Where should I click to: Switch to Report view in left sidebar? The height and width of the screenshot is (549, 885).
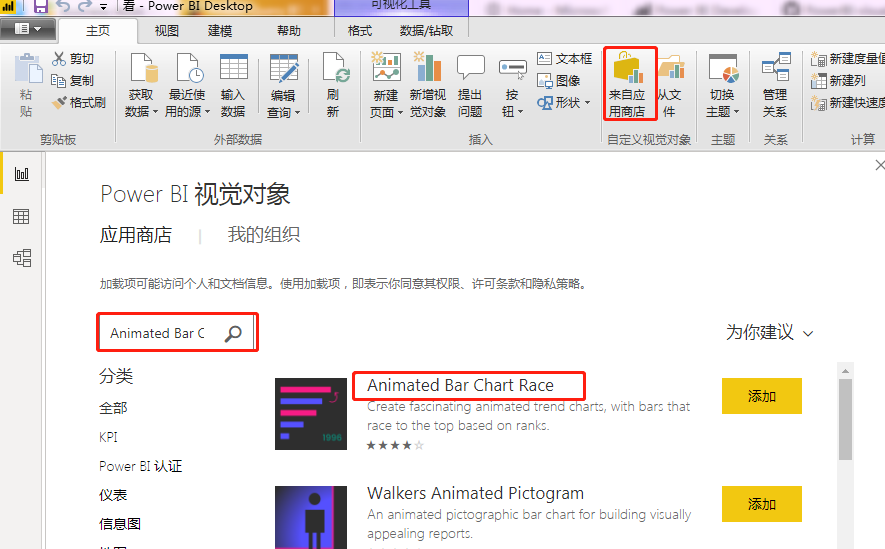(x=21, y=174)
